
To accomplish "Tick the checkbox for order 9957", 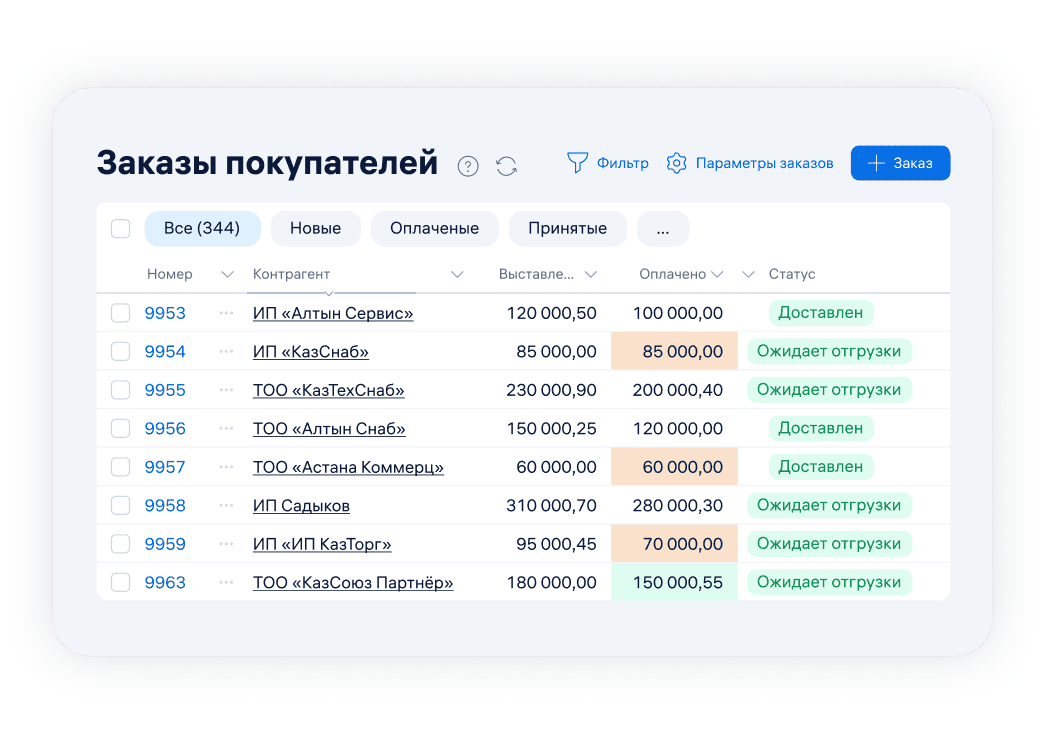I will tap(120, 466).
